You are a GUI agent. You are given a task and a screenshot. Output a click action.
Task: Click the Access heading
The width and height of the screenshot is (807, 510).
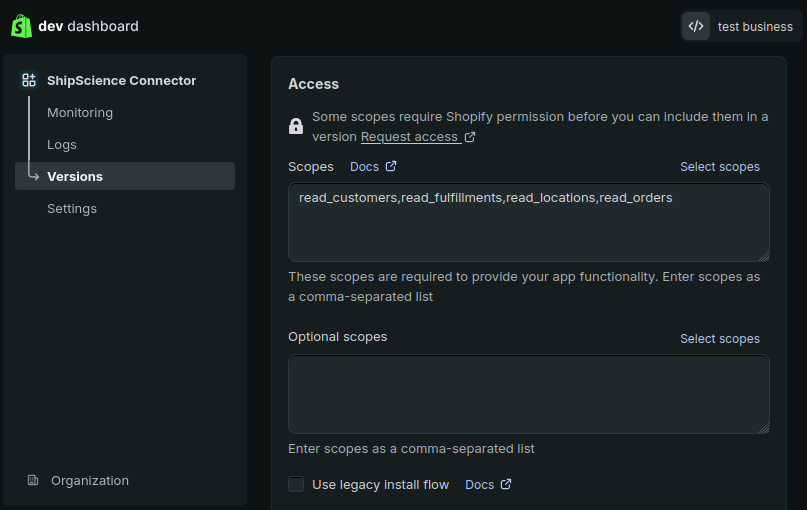click(313, 84)
